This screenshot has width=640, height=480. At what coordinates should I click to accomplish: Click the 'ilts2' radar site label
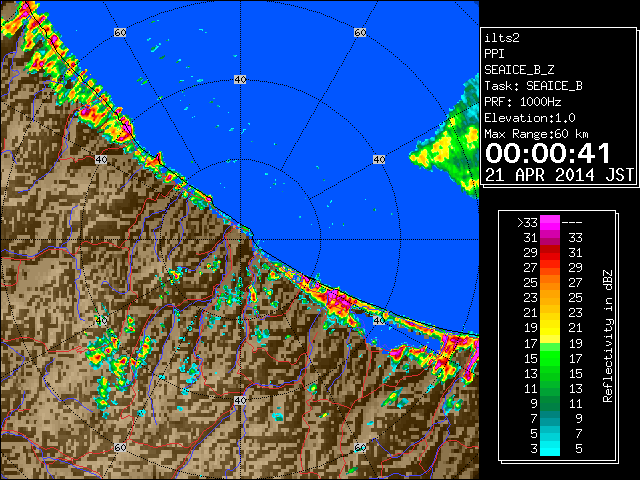[x=502, y=38]
